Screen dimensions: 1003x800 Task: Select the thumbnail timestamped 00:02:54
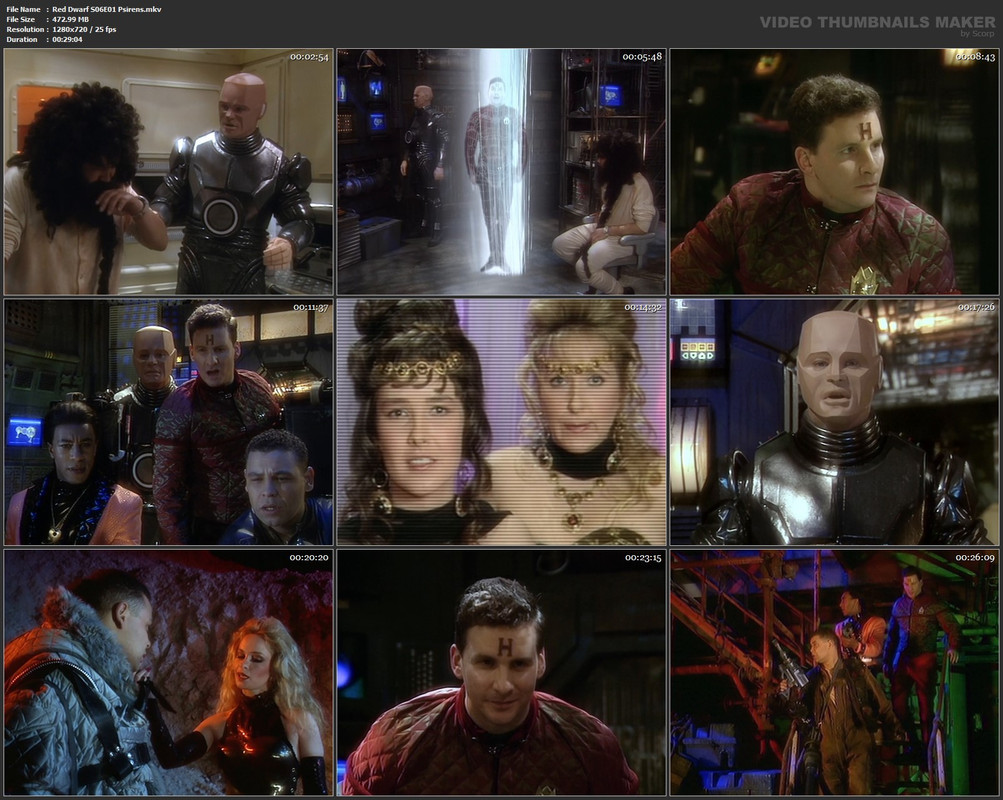pos(168,171)
